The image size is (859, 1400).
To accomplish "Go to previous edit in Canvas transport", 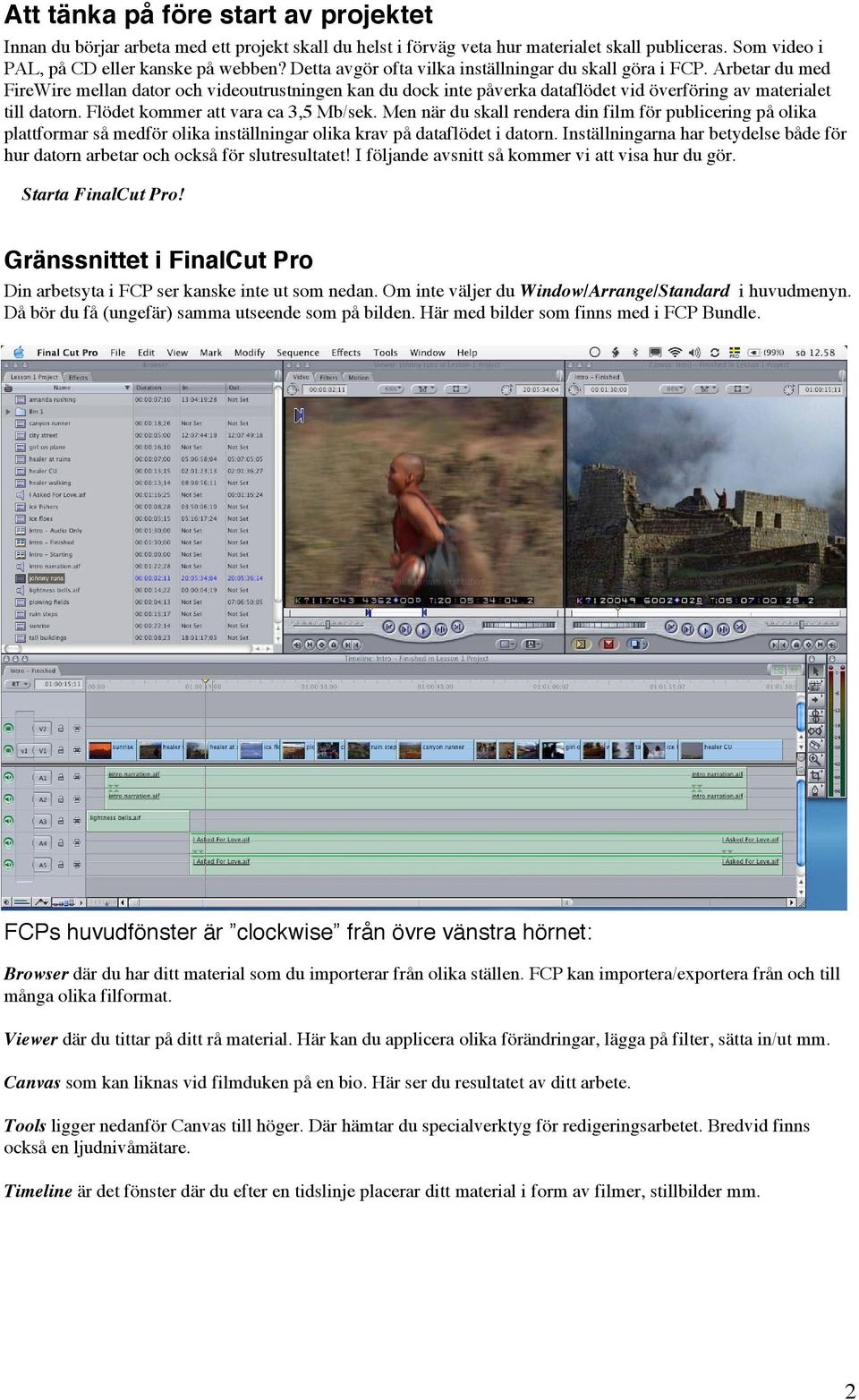I will [670, 628].
